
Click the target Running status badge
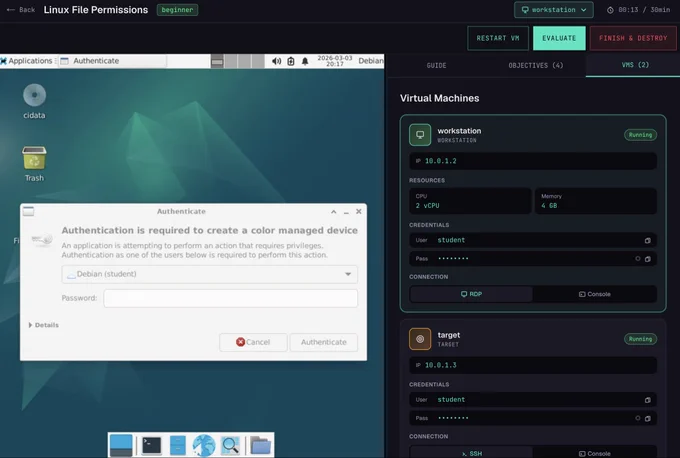[x=641, y=339]
